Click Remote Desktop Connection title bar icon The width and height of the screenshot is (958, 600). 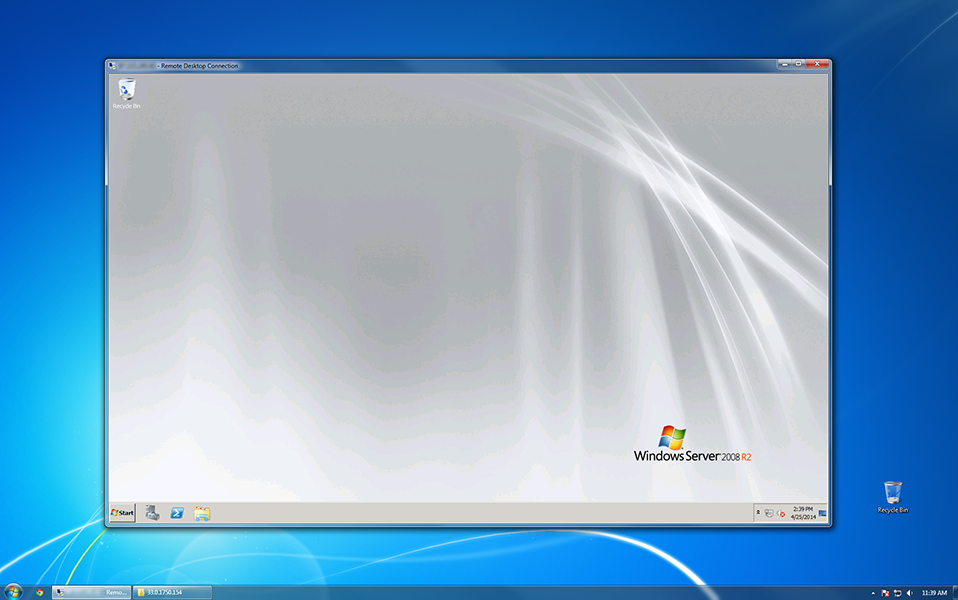[x=112, y=65]
